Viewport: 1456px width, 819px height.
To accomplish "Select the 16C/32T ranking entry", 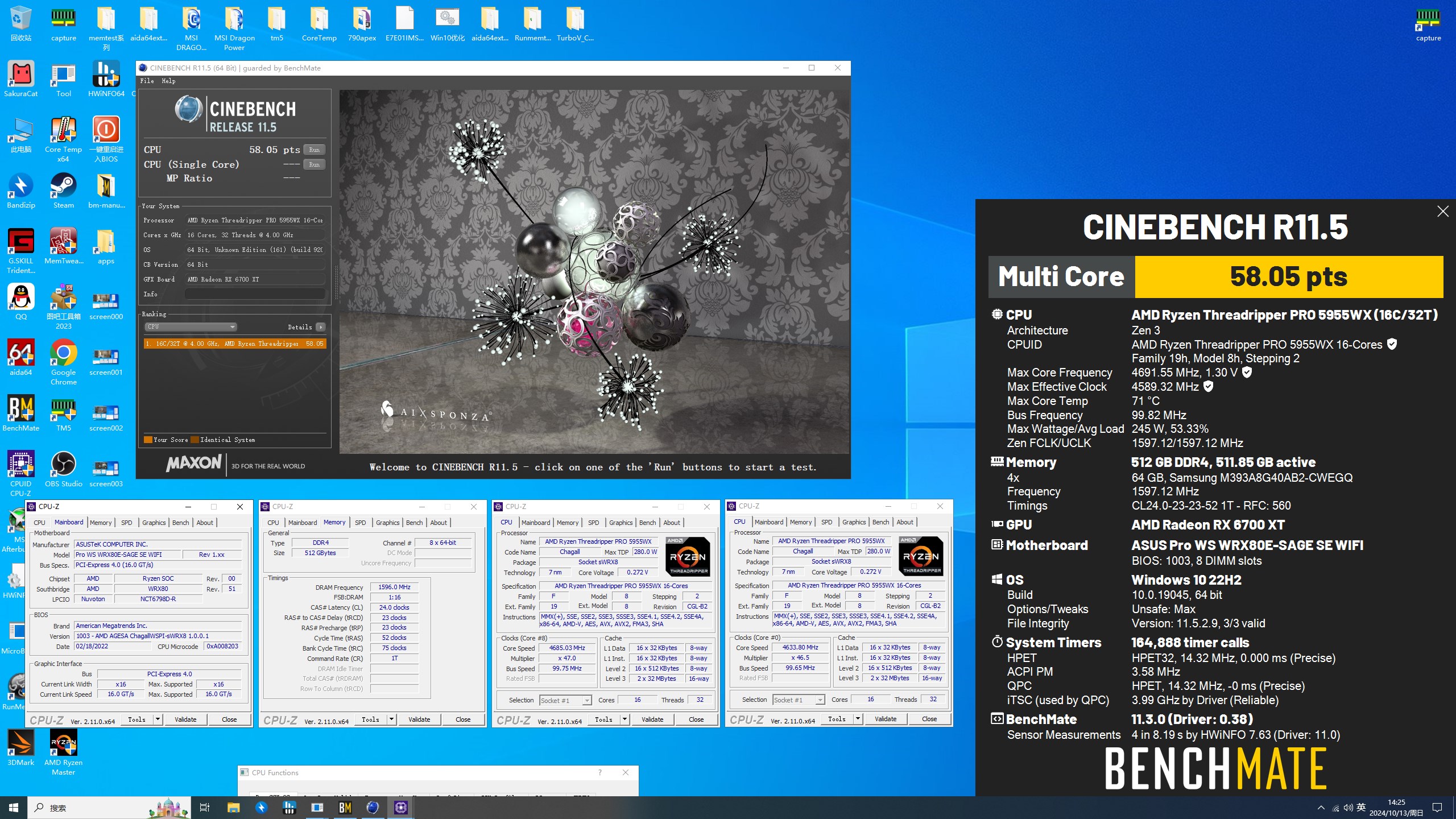I will click(235, 344).
